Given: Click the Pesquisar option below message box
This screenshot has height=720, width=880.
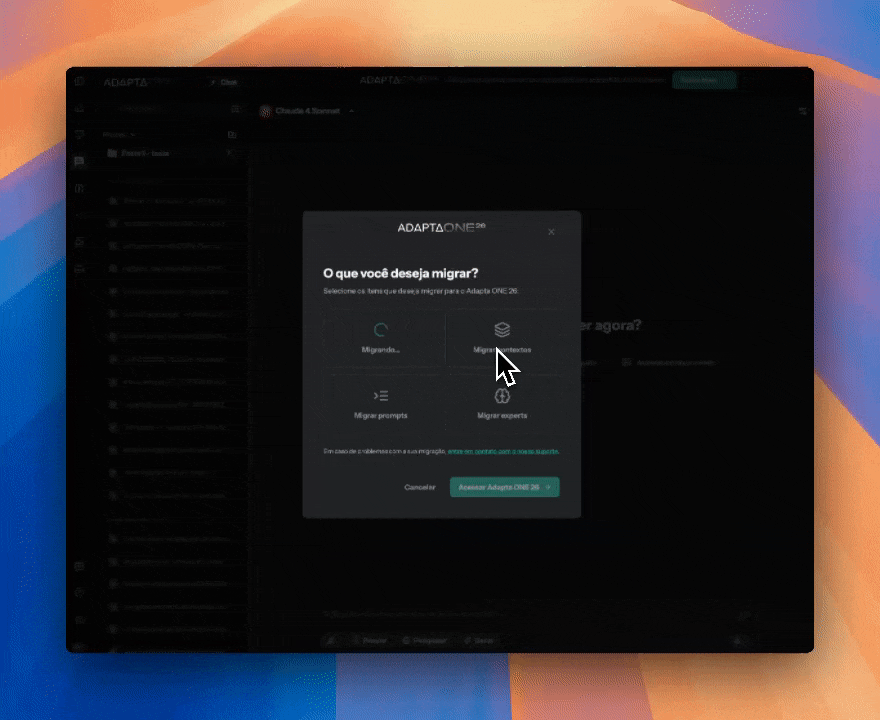Looking at the screenshot, I should pos(424,640).
